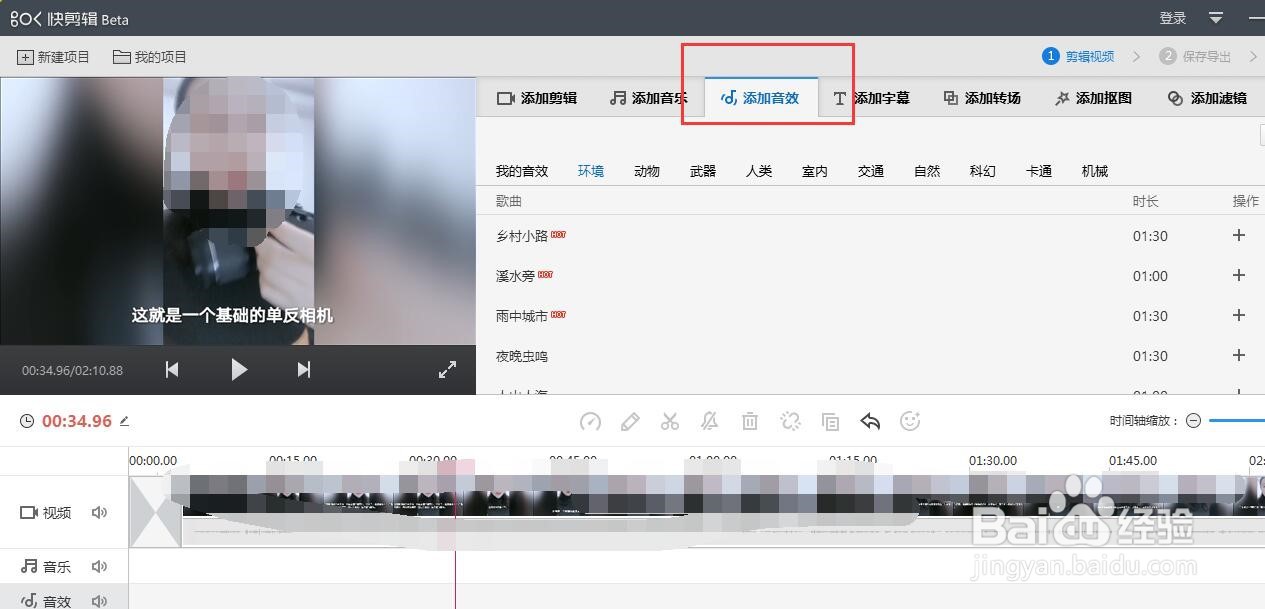Click the 时长 column header
Image resolution: width=1265 pixels, height=609 pixels.
click(1146, 201)
